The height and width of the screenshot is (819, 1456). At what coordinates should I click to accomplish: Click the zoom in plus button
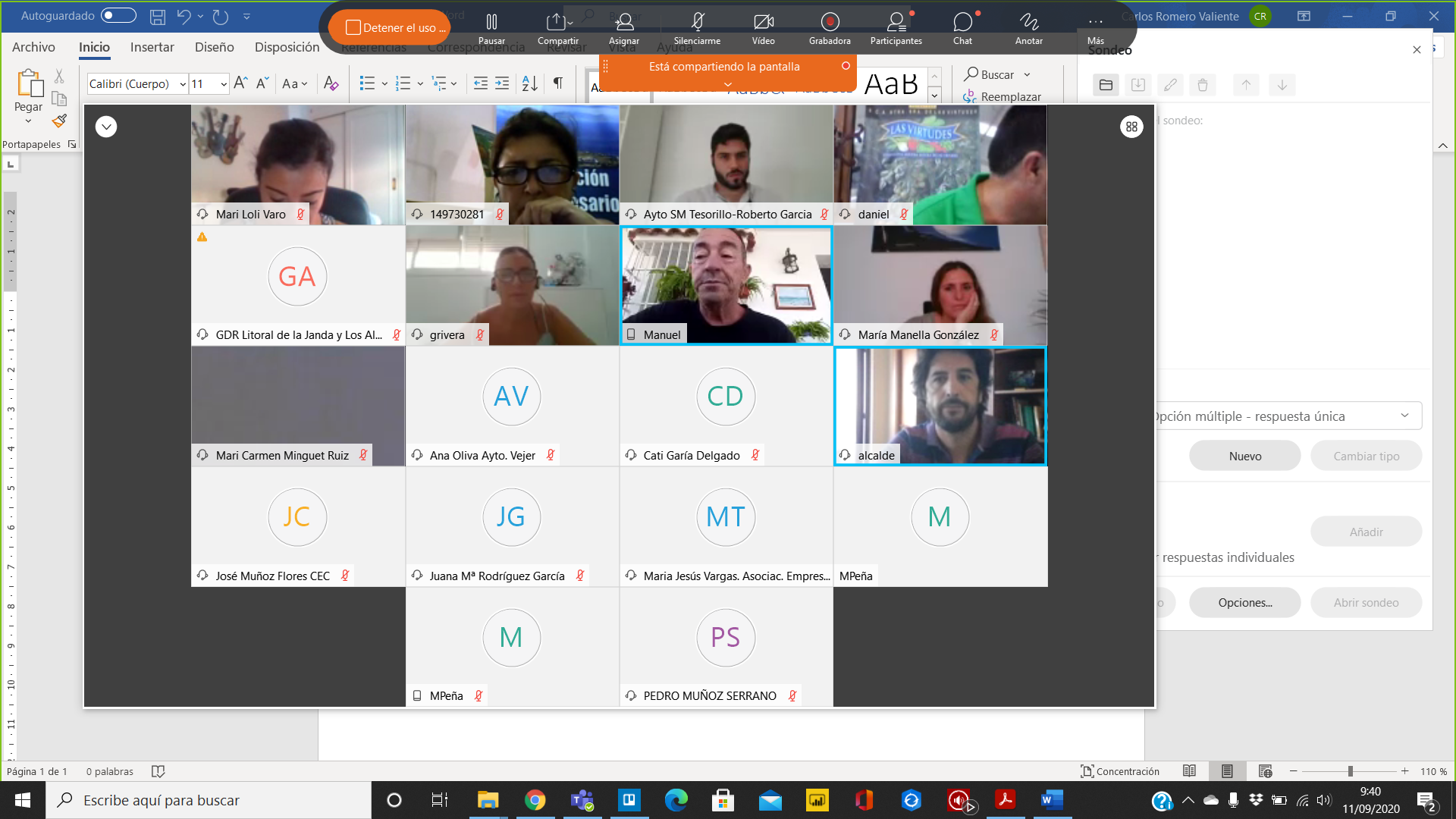tap(1404, 771)
